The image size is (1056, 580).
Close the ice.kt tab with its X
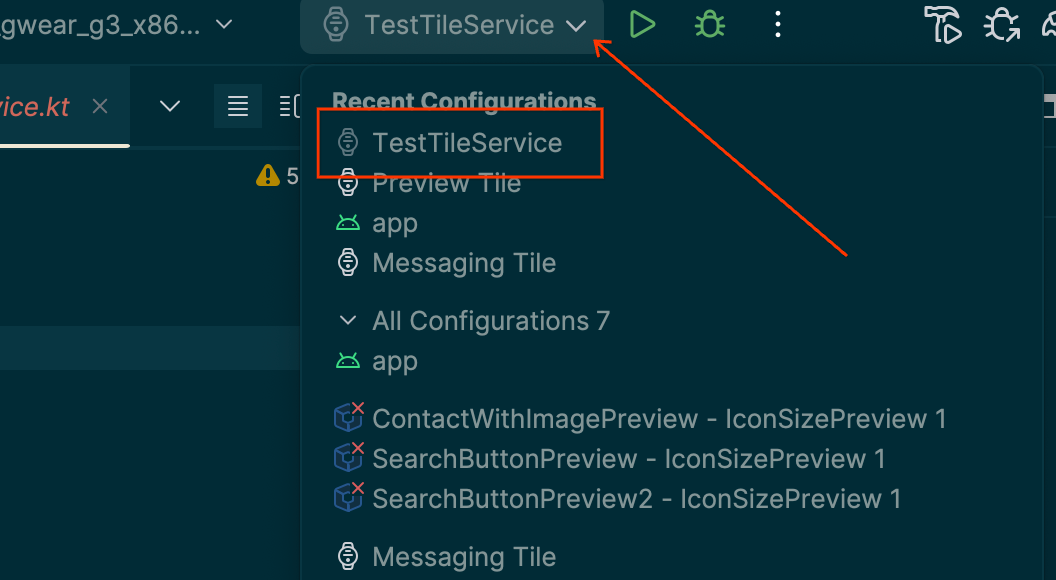click(99, 105)
